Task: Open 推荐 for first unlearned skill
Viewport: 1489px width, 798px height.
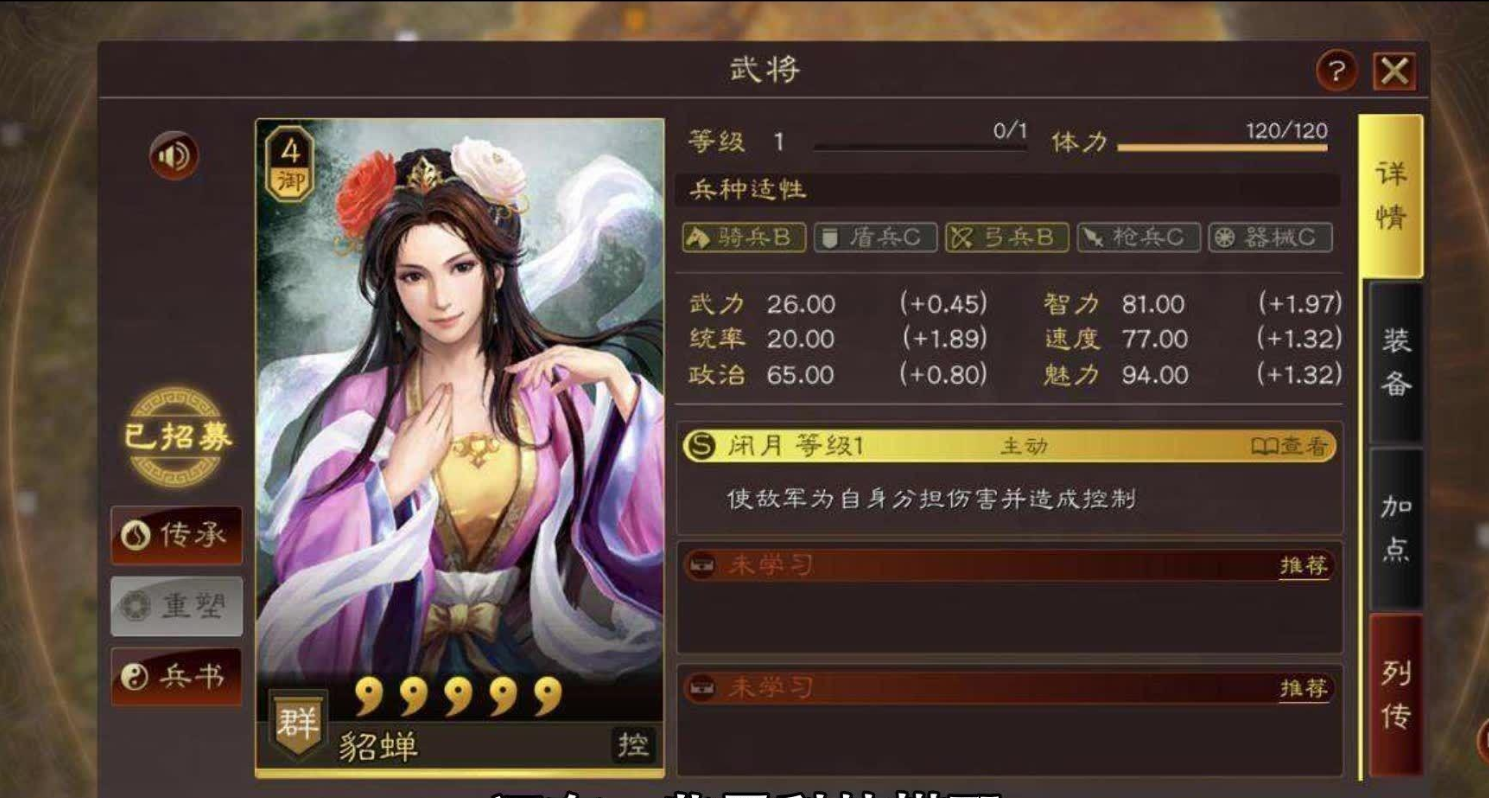Action: (x=1304, y=566)
